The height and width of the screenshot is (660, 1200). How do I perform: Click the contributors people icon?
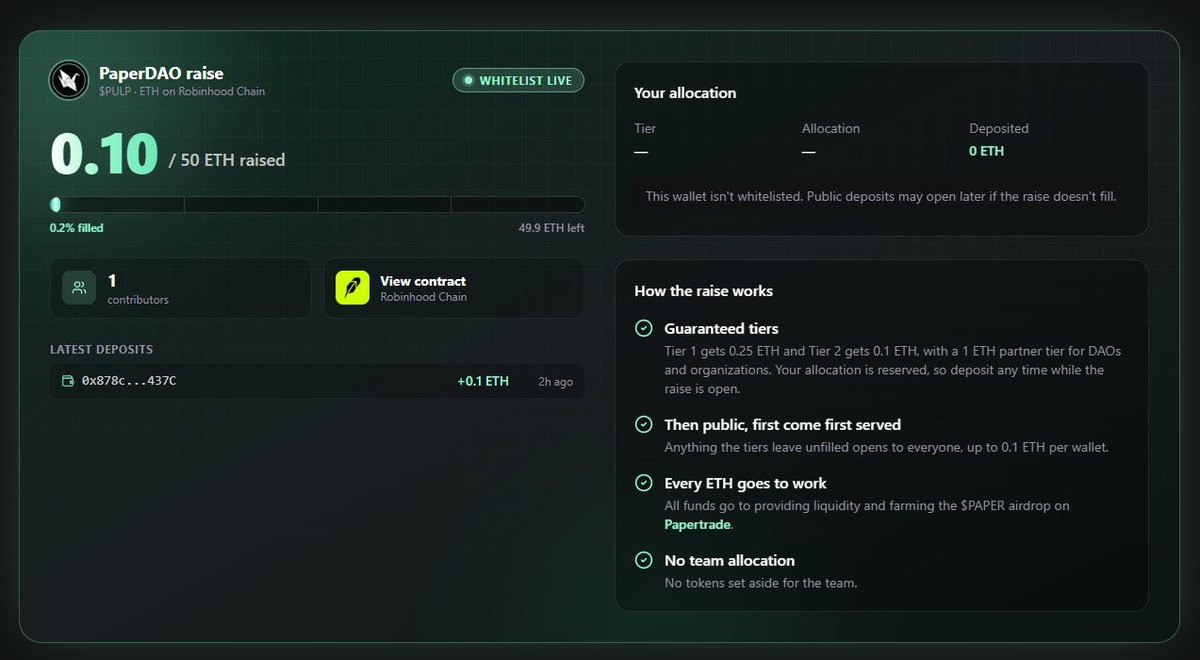78,288
